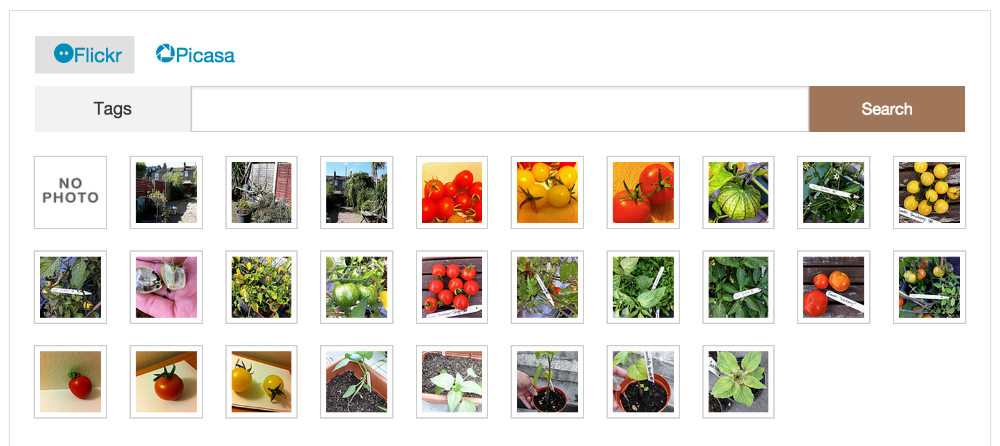The image size is (1000, 446).
Task: Pick the hand holding cut fruit thumbnail
Action: [x=166, y=287]
